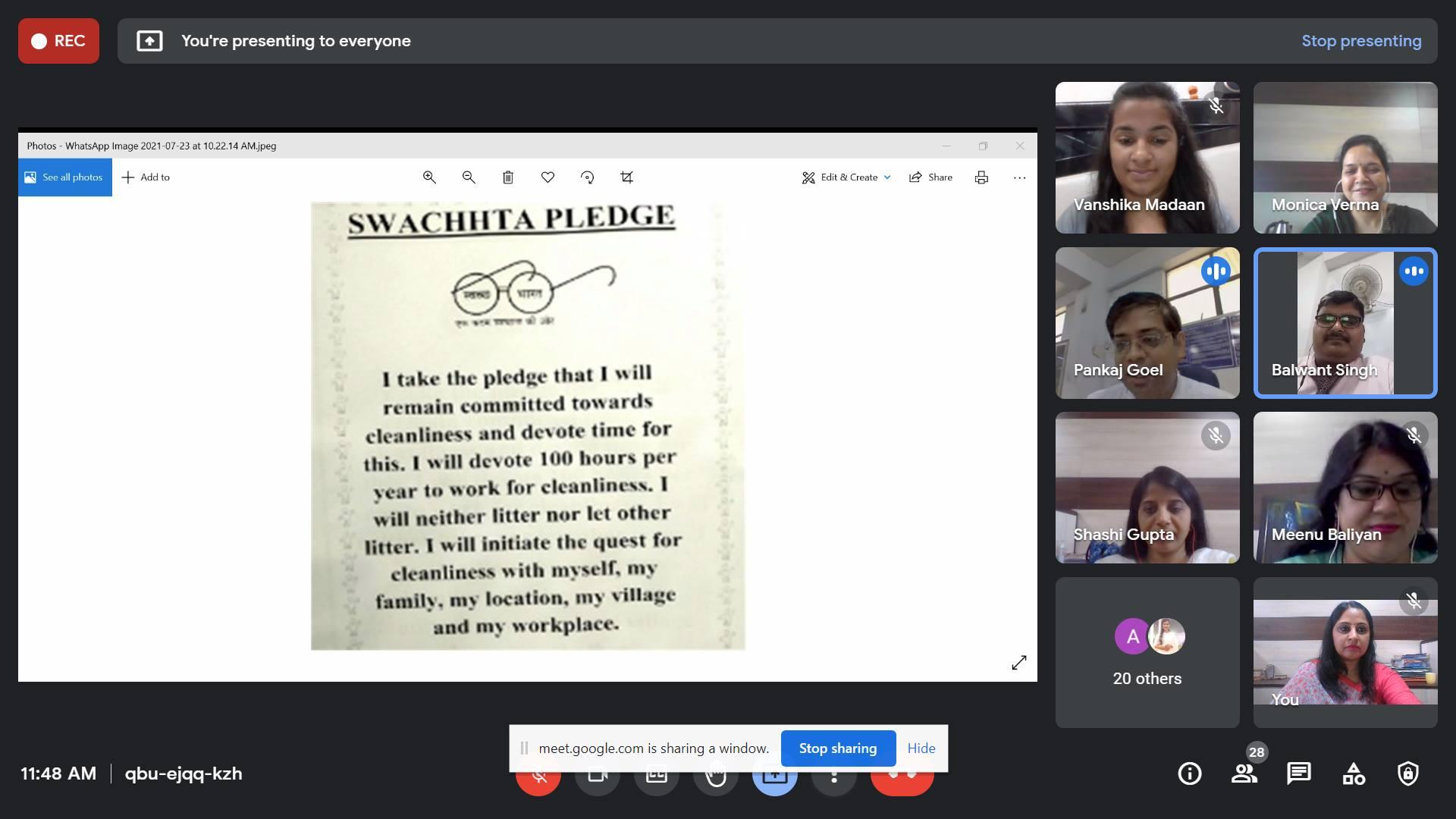Screen dimensions: 1456x819
Task: Open the three-dot more menu in Photos
Action: point(1019,177)
